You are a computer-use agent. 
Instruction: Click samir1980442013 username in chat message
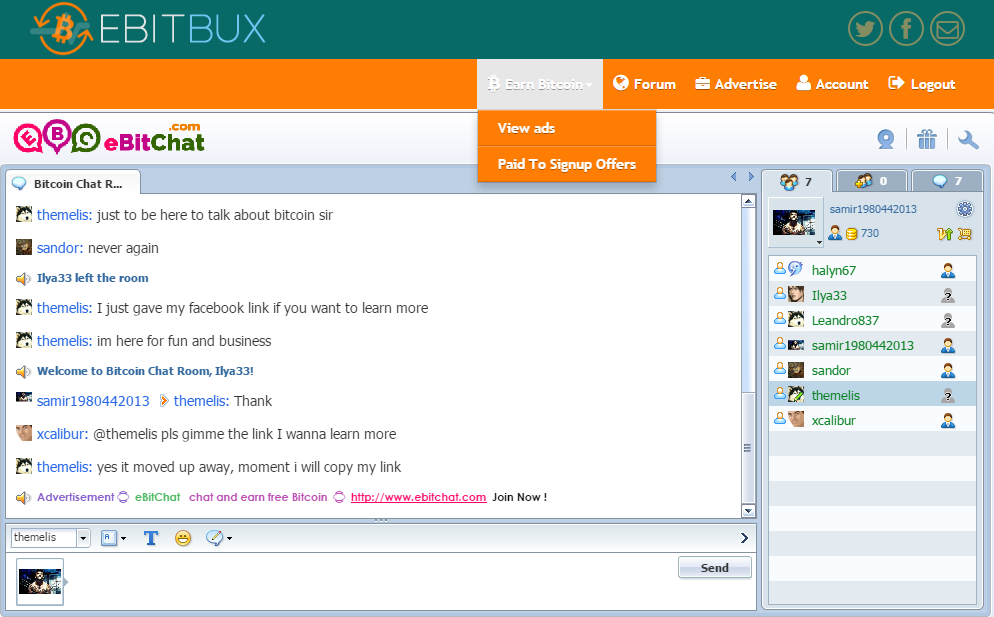tap(93, 401)
